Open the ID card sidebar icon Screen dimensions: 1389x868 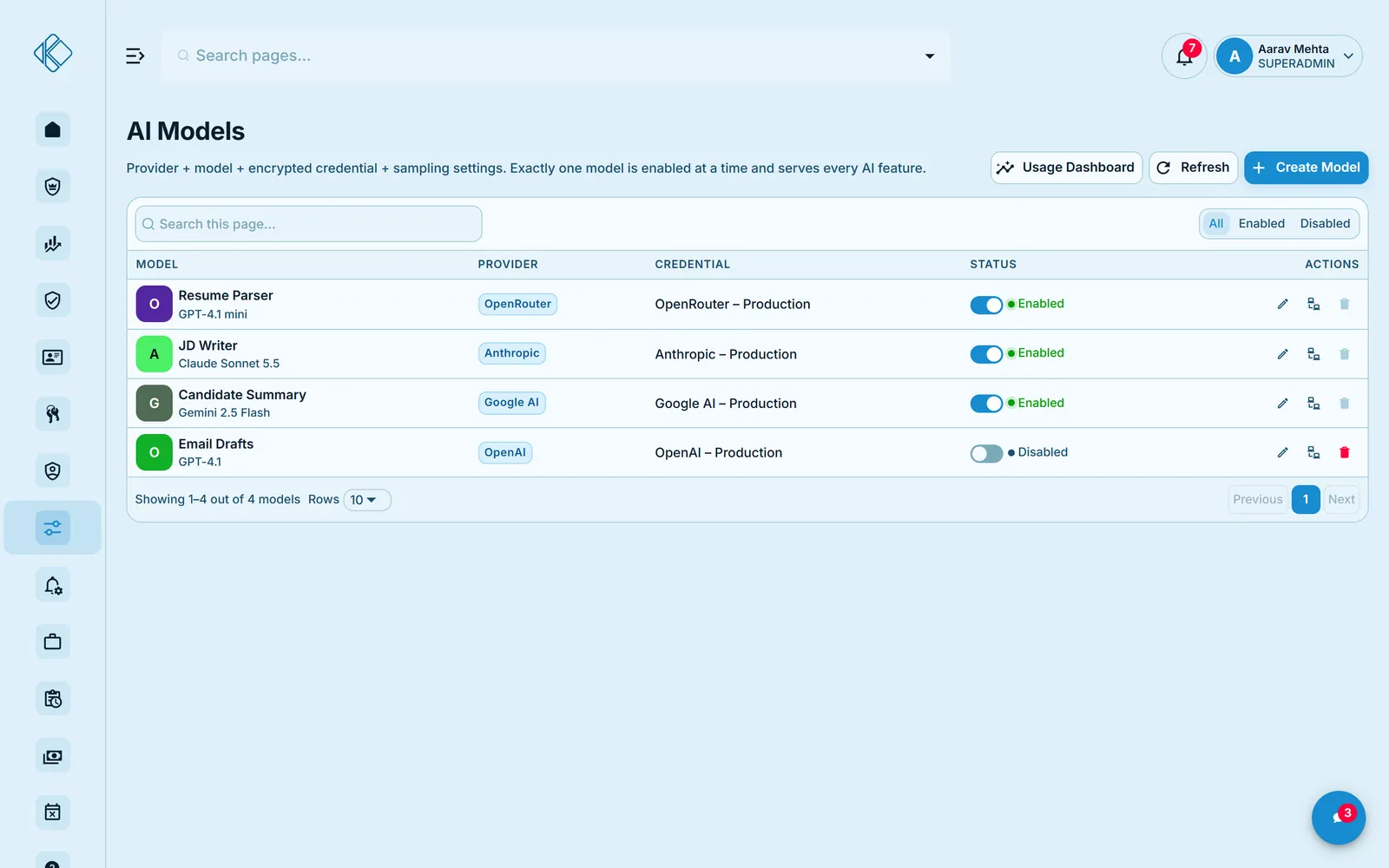pos(53,358)
